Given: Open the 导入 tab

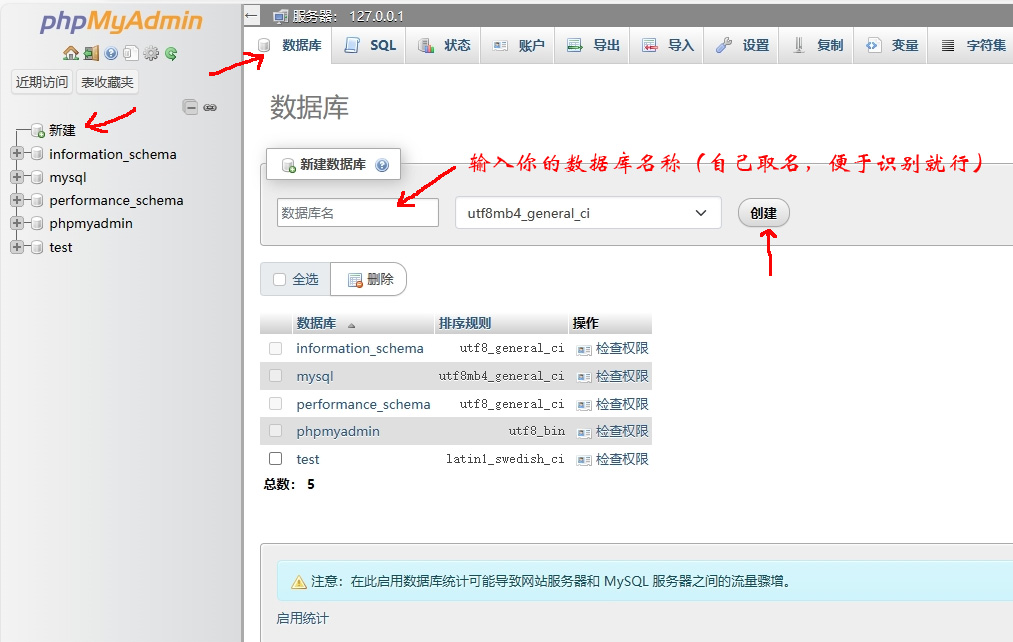Looking at the screenshot, I should pos(667,45).
